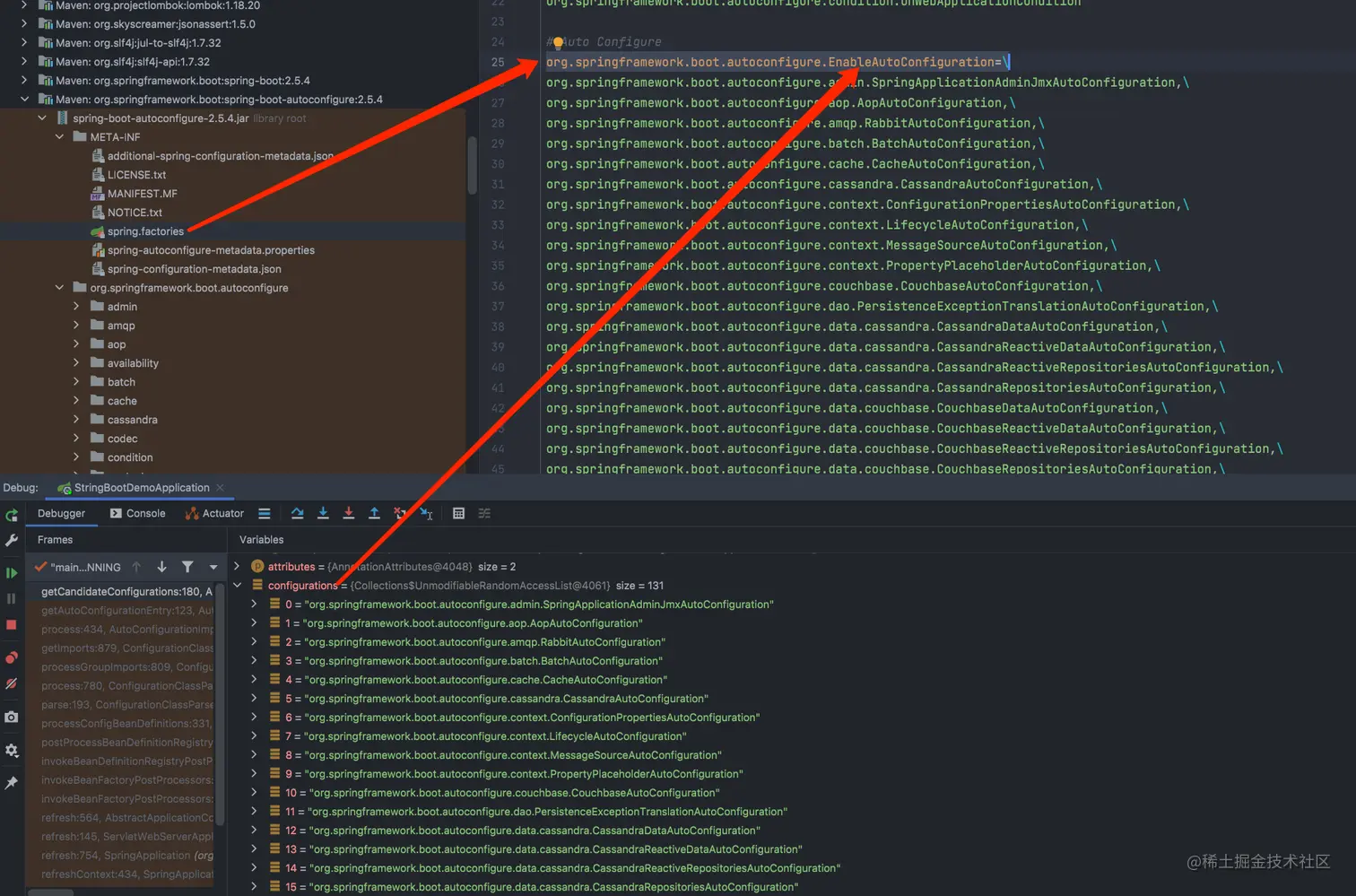The image size is (1356, 896).
Task: Switch to the Console tab
Action: tap(137, 513)
